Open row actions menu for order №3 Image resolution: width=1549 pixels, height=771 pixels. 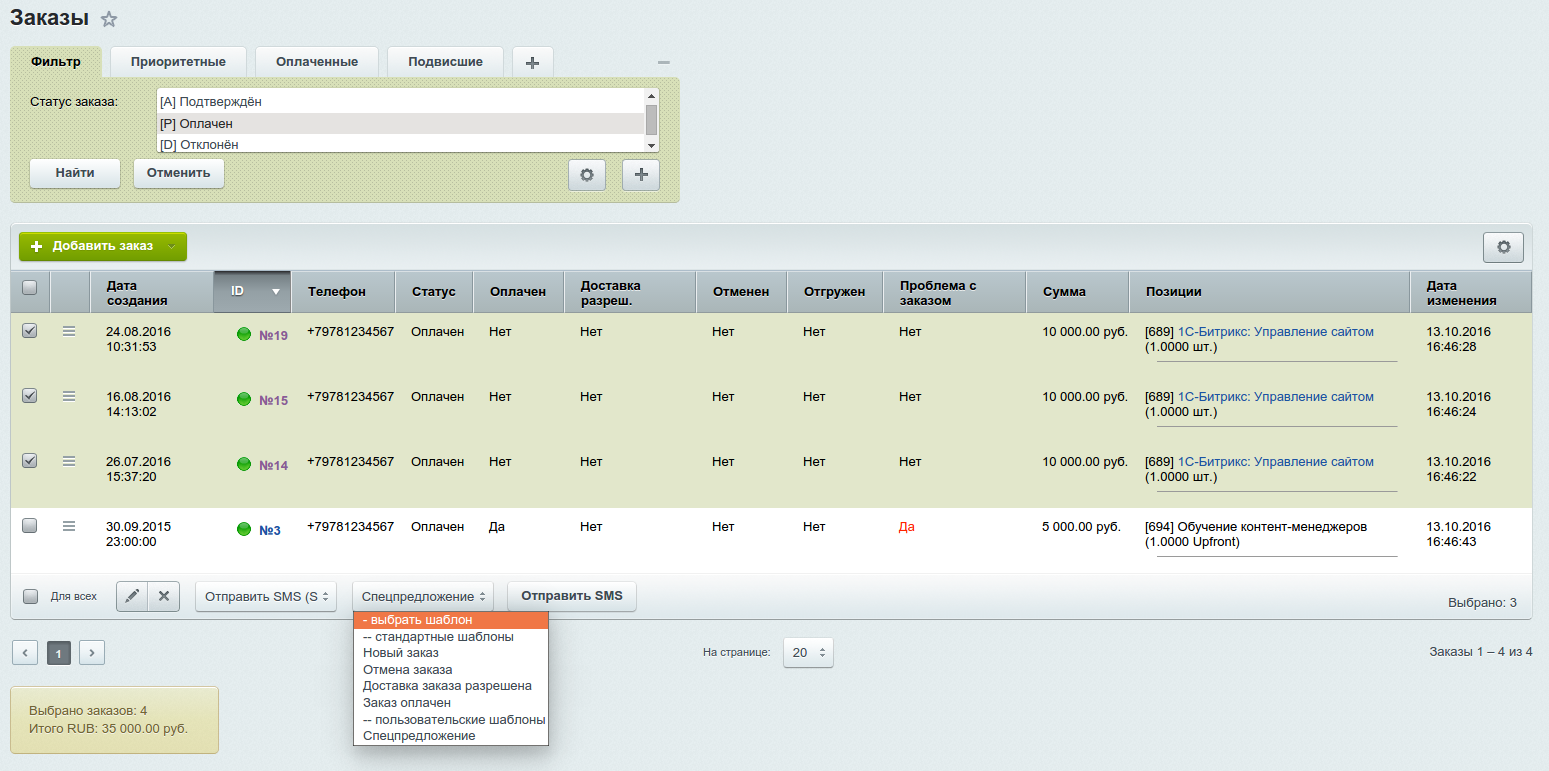(69, 526)
